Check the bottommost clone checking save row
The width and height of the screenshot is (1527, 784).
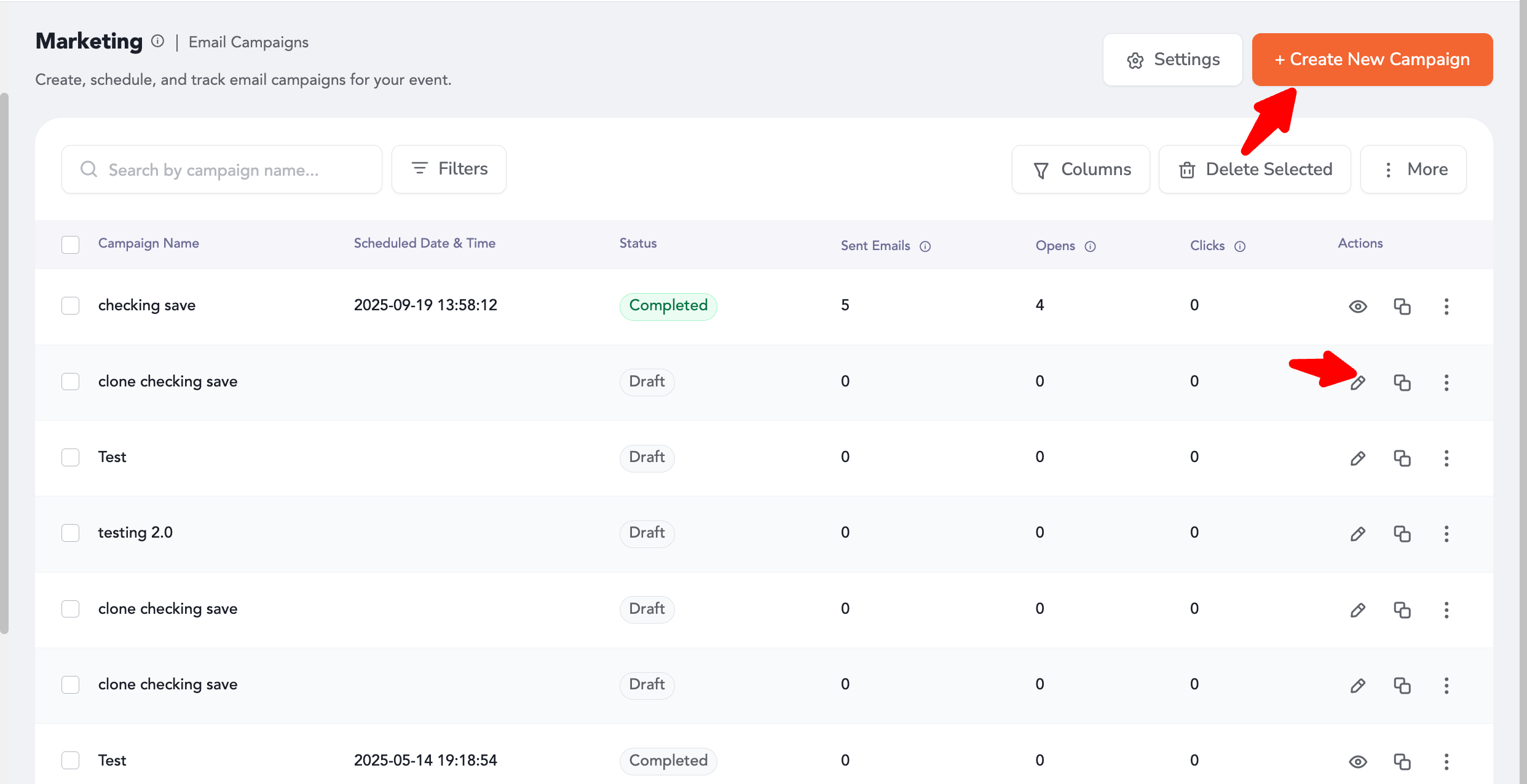[x=71, y=684]
